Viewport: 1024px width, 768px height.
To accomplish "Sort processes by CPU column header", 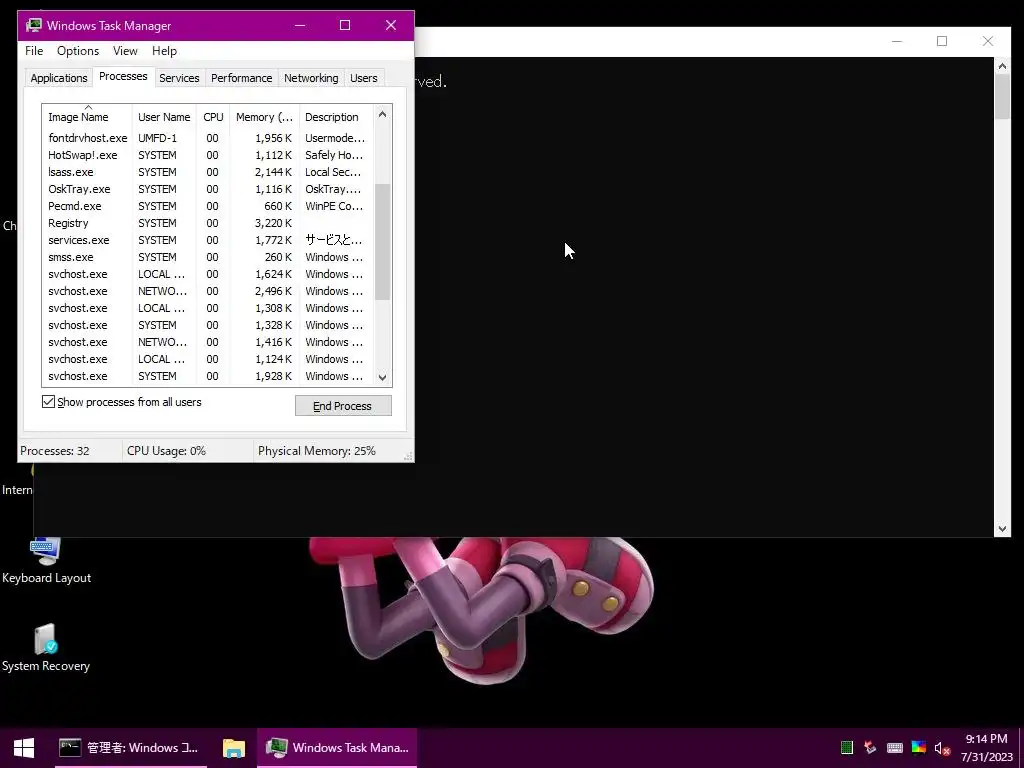I will [x=213, y=117].
